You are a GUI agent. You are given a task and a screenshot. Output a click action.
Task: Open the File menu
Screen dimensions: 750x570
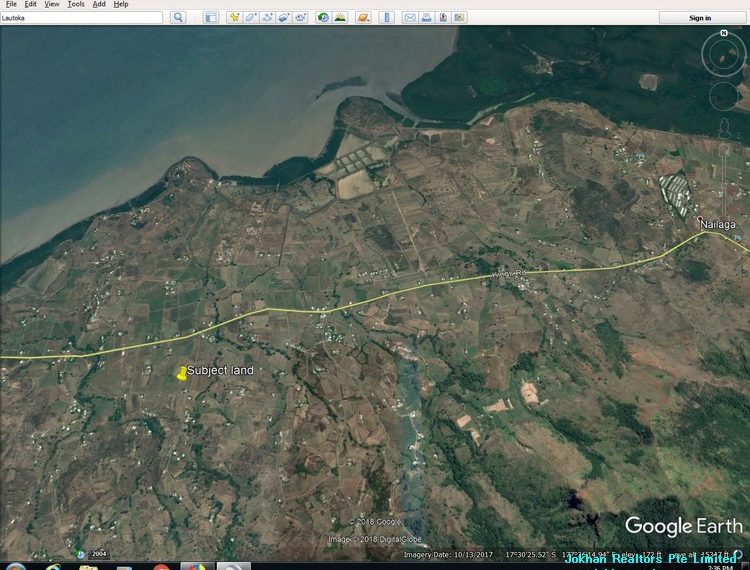tap(11, 4)
